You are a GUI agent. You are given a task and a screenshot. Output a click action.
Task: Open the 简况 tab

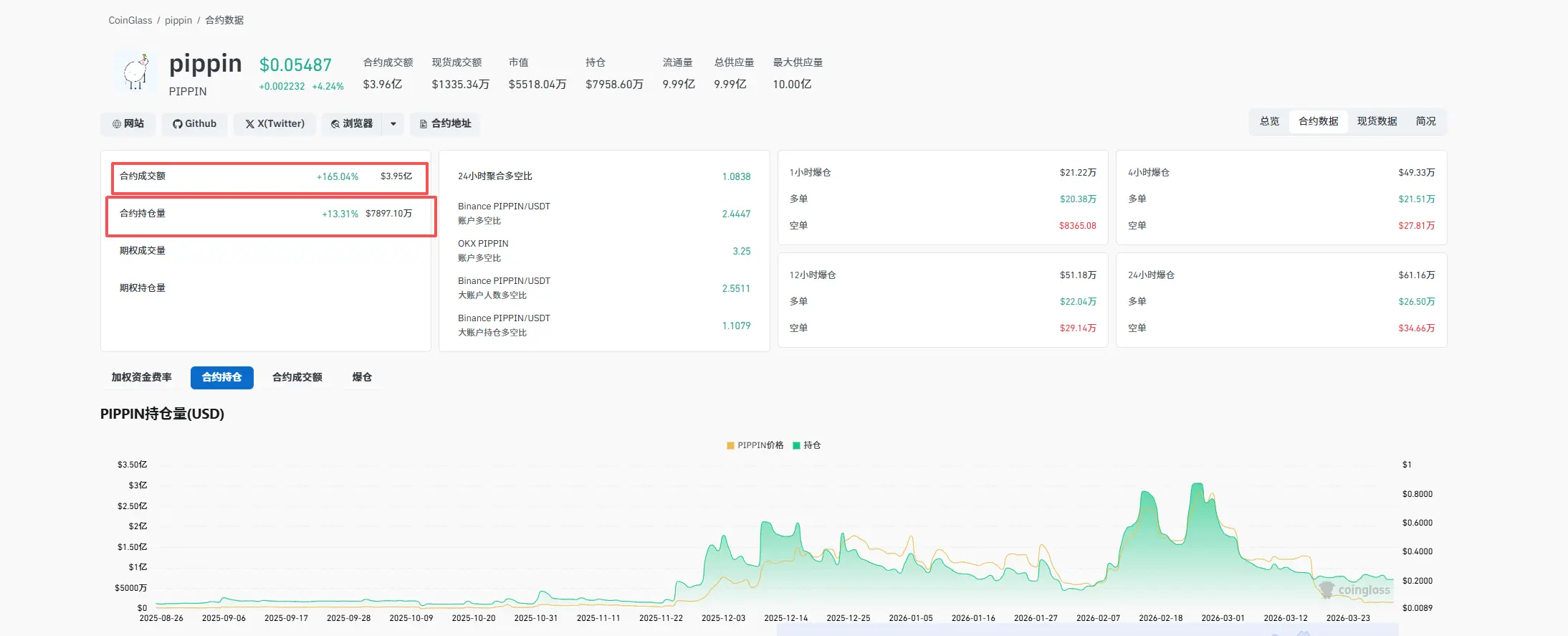1425,122
